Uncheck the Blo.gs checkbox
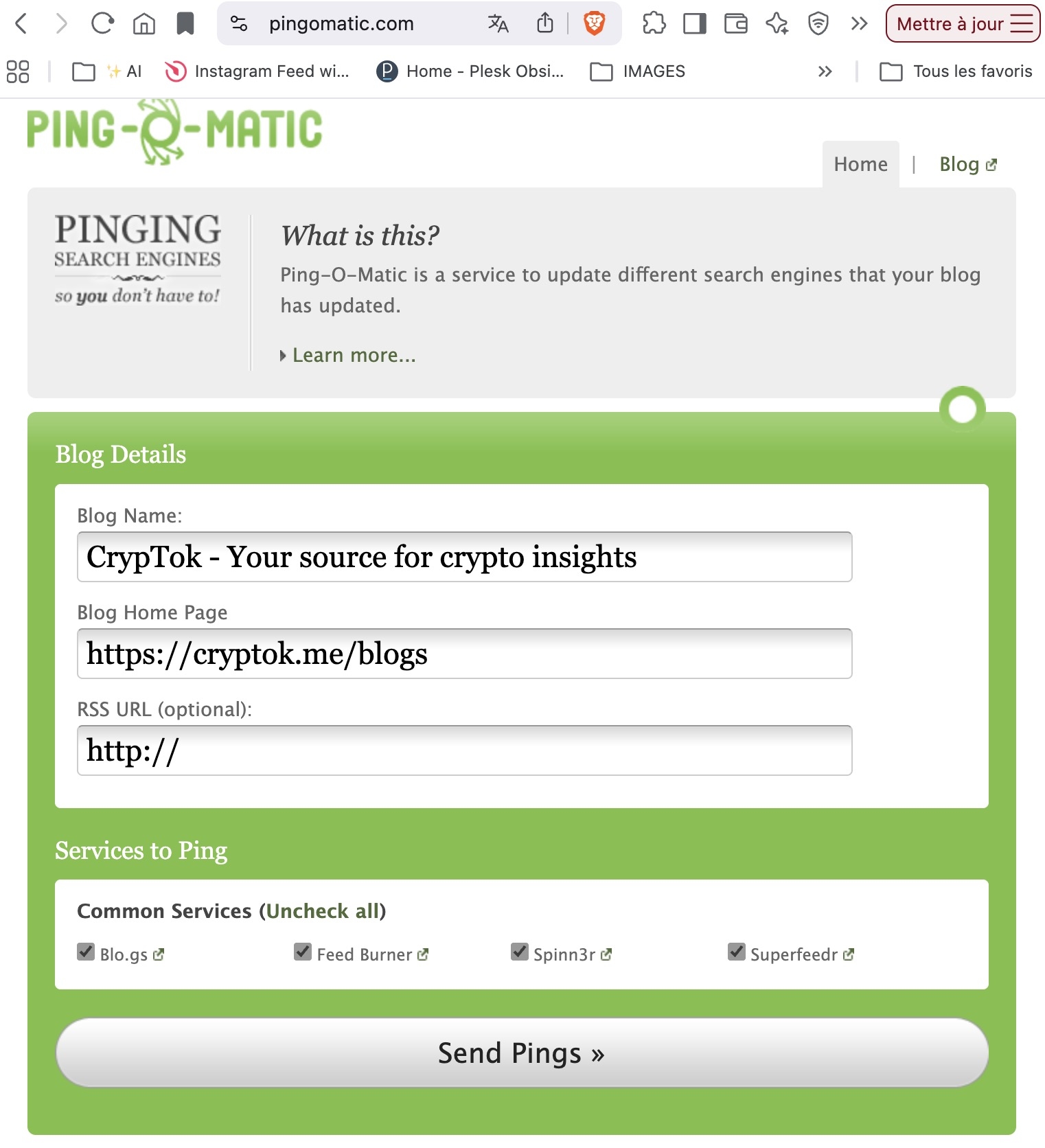Image resolution: width=1045 pixels, height=1148 pixels. tap(86, 952)
